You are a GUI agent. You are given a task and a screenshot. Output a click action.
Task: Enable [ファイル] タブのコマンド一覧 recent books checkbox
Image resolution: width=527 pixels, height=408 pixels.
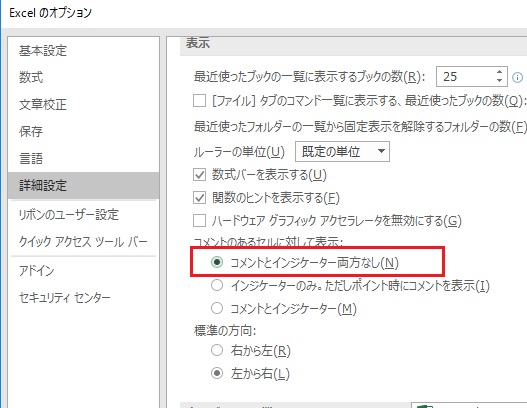click(x=199, y=100)
